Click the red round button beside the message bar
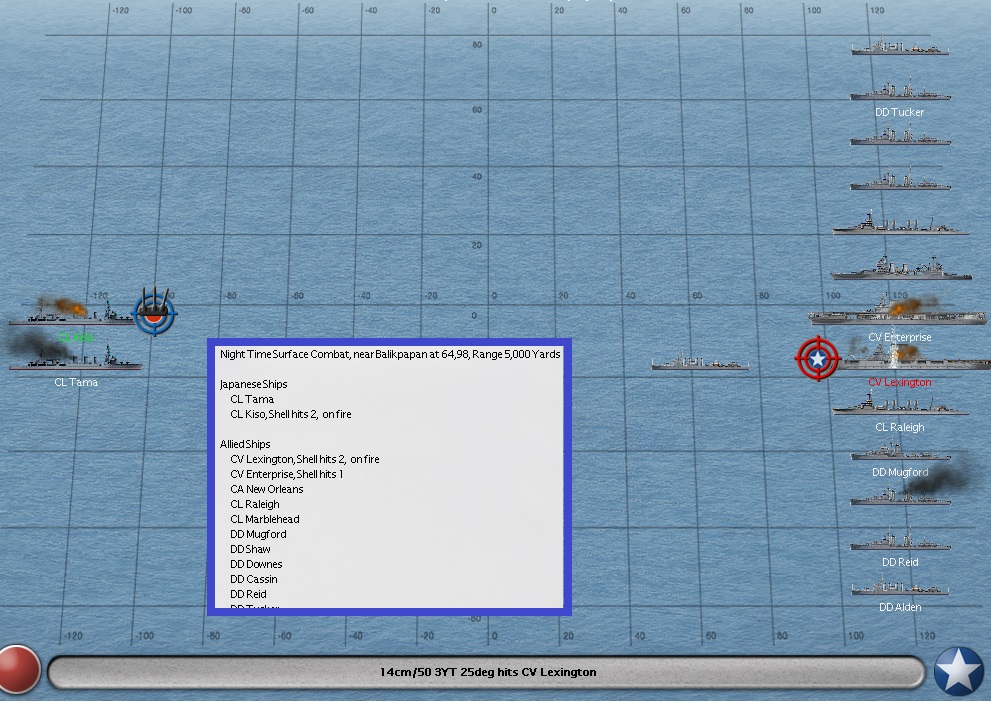The height and width of the screenshot is (702, 991). (19, 670)
